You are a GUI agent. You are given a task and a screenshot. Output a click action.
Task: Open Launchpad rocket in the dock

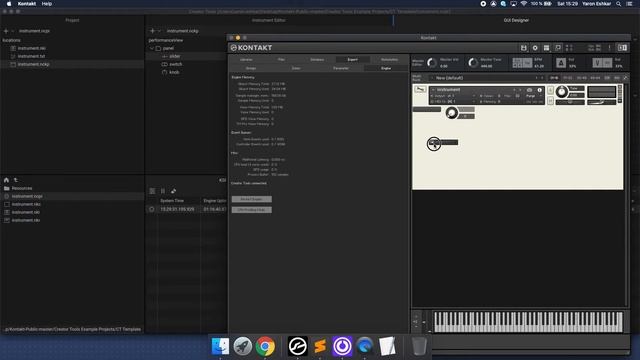243,346
